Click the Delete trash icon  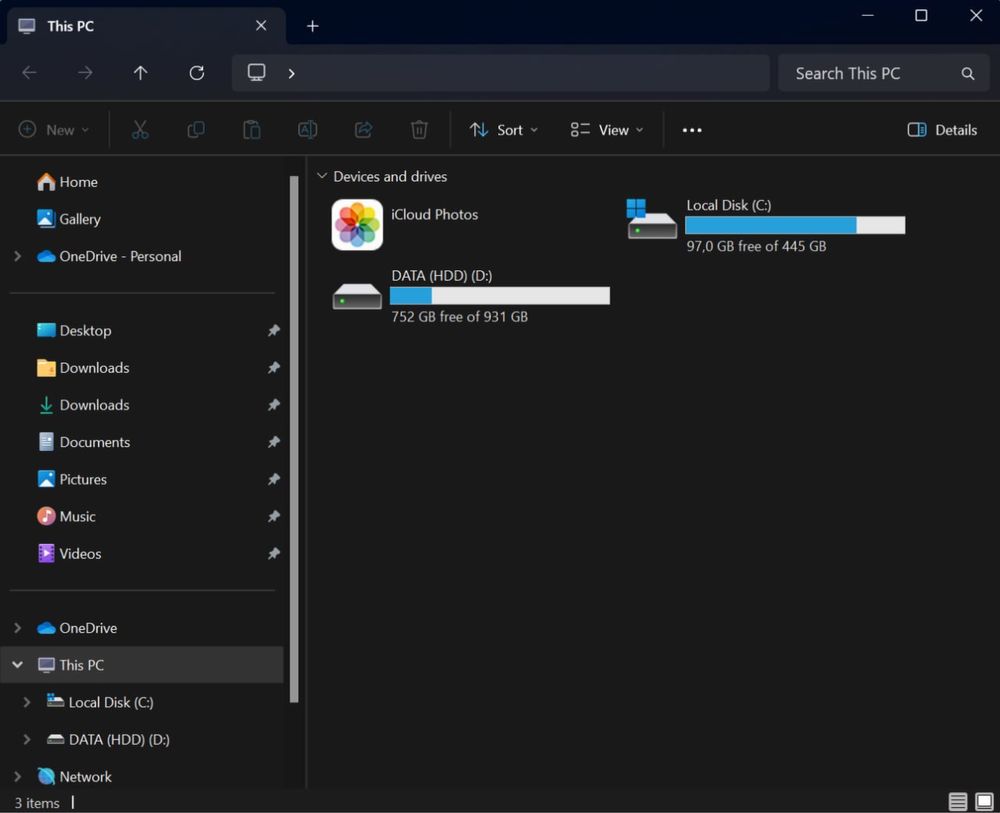(419, 130)
